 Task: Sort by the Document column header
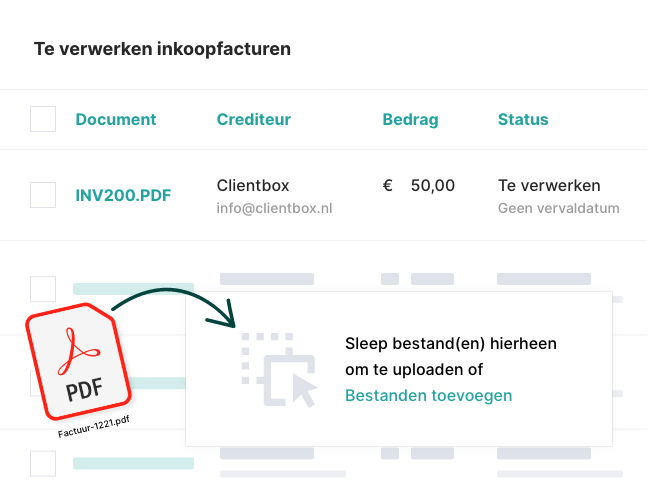(x=116, y=120)
